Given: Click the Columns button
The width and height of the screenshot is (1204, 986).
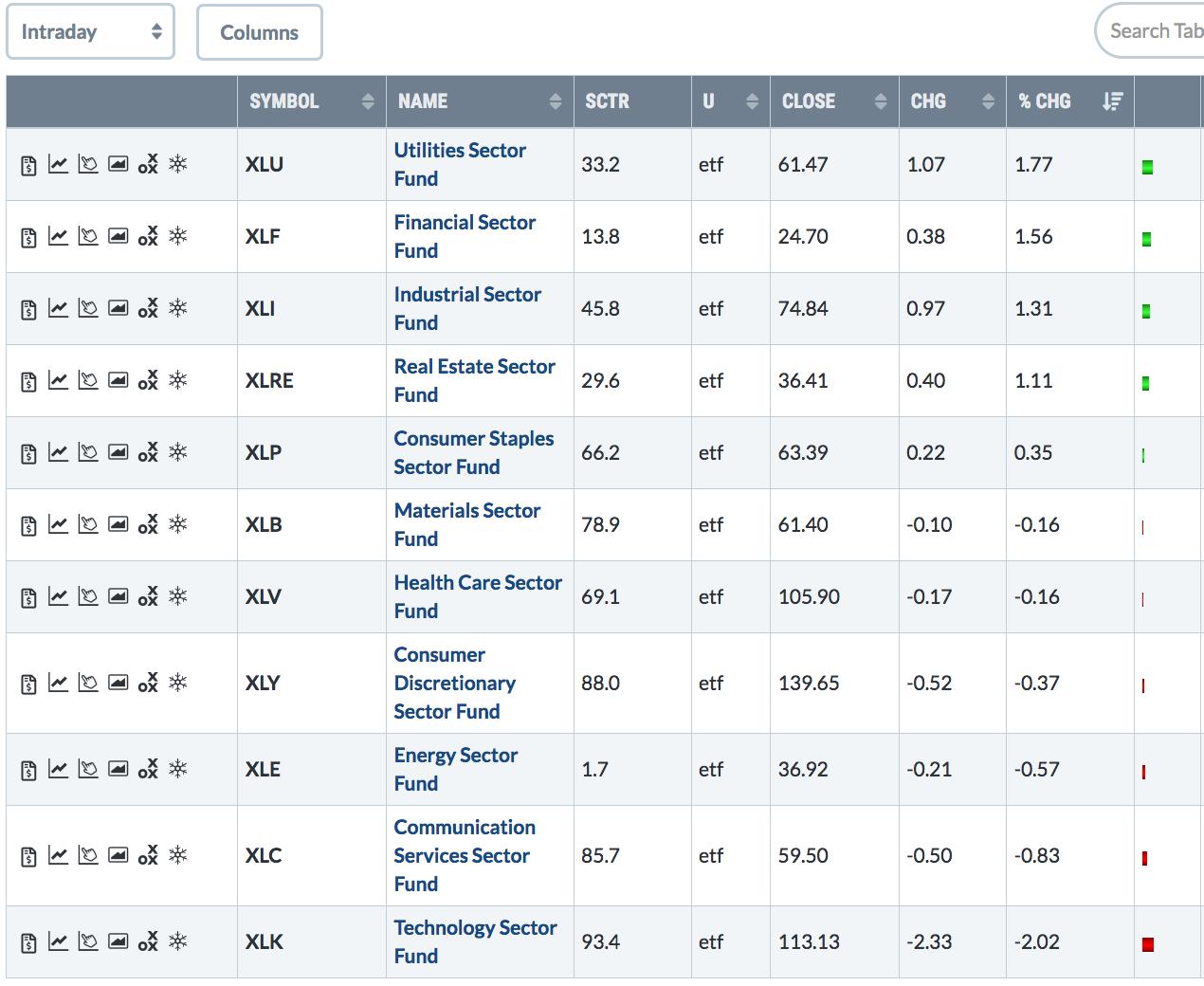Looking at the screenshot, I should pyautogui.click(x=259, y=32).
